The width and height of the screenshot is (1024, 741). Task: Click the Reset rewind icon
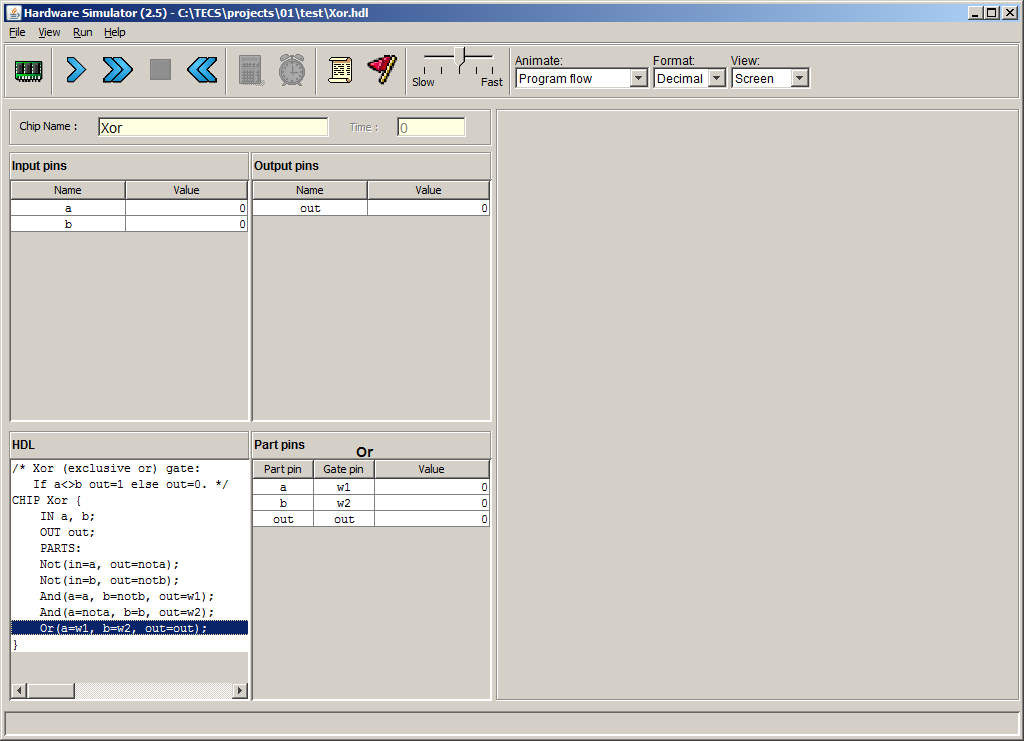(202, 70)
